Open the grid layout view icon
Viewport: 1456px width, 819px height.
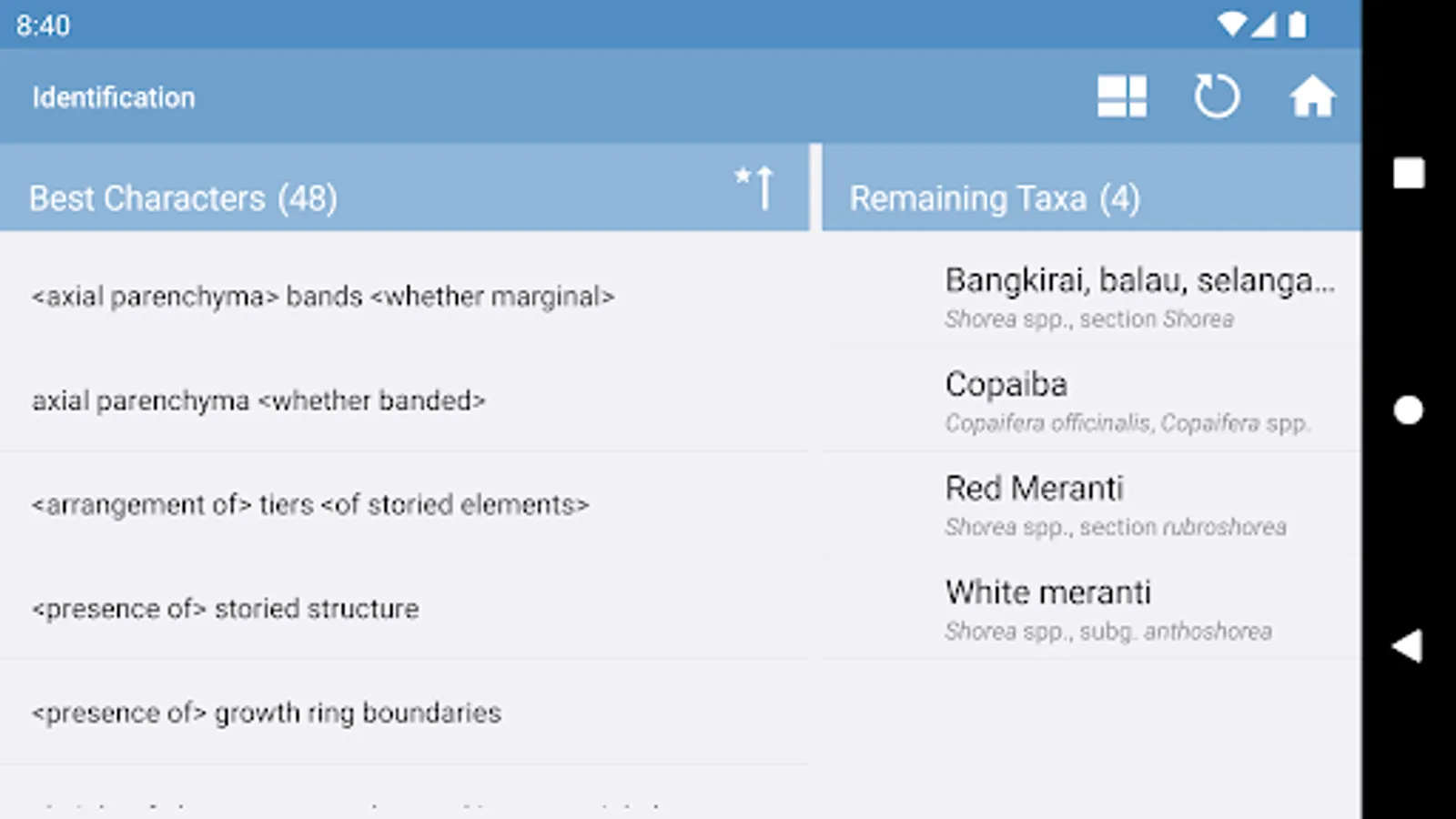(1121, 96)
